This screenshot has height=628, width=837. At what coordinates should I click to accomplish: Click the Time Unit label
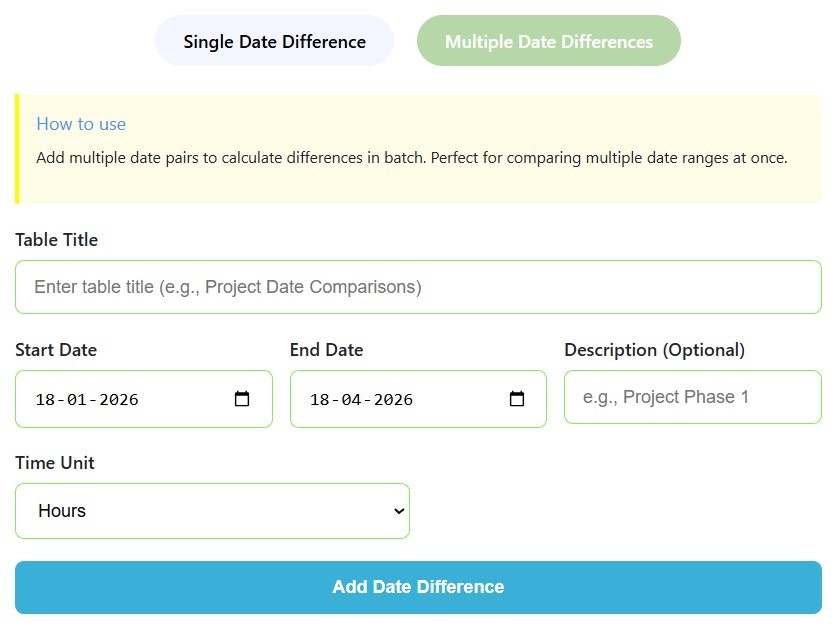[x=55, y=463]
